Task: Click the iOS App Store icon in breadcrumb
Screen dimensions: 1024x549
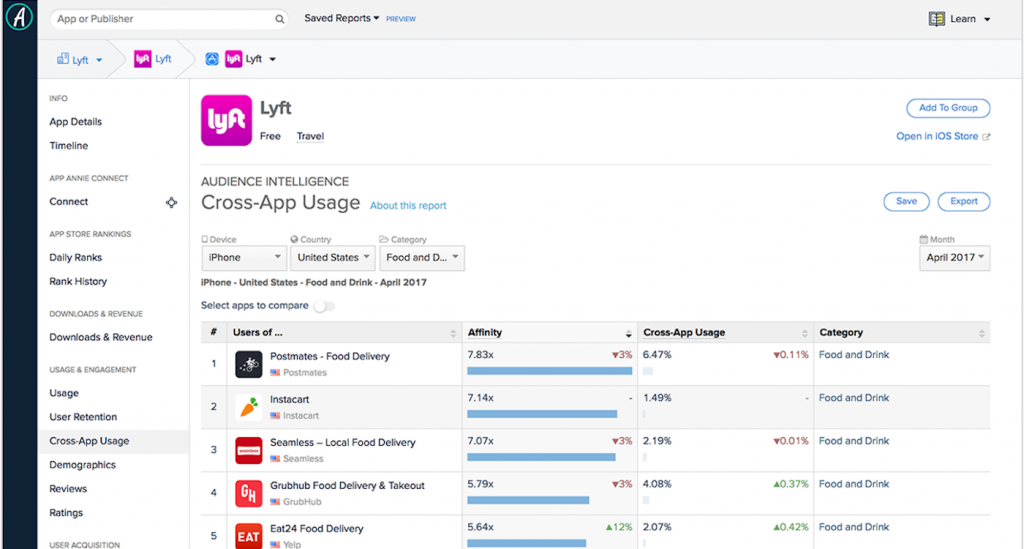Action: click(x=212, y=59)
